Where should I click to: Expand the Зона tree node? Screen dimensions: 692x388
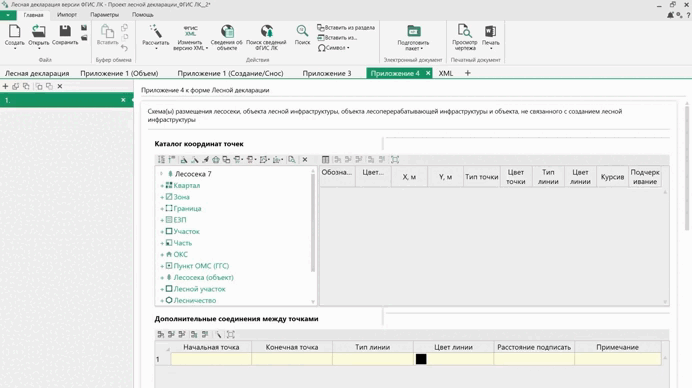(162, 197)
